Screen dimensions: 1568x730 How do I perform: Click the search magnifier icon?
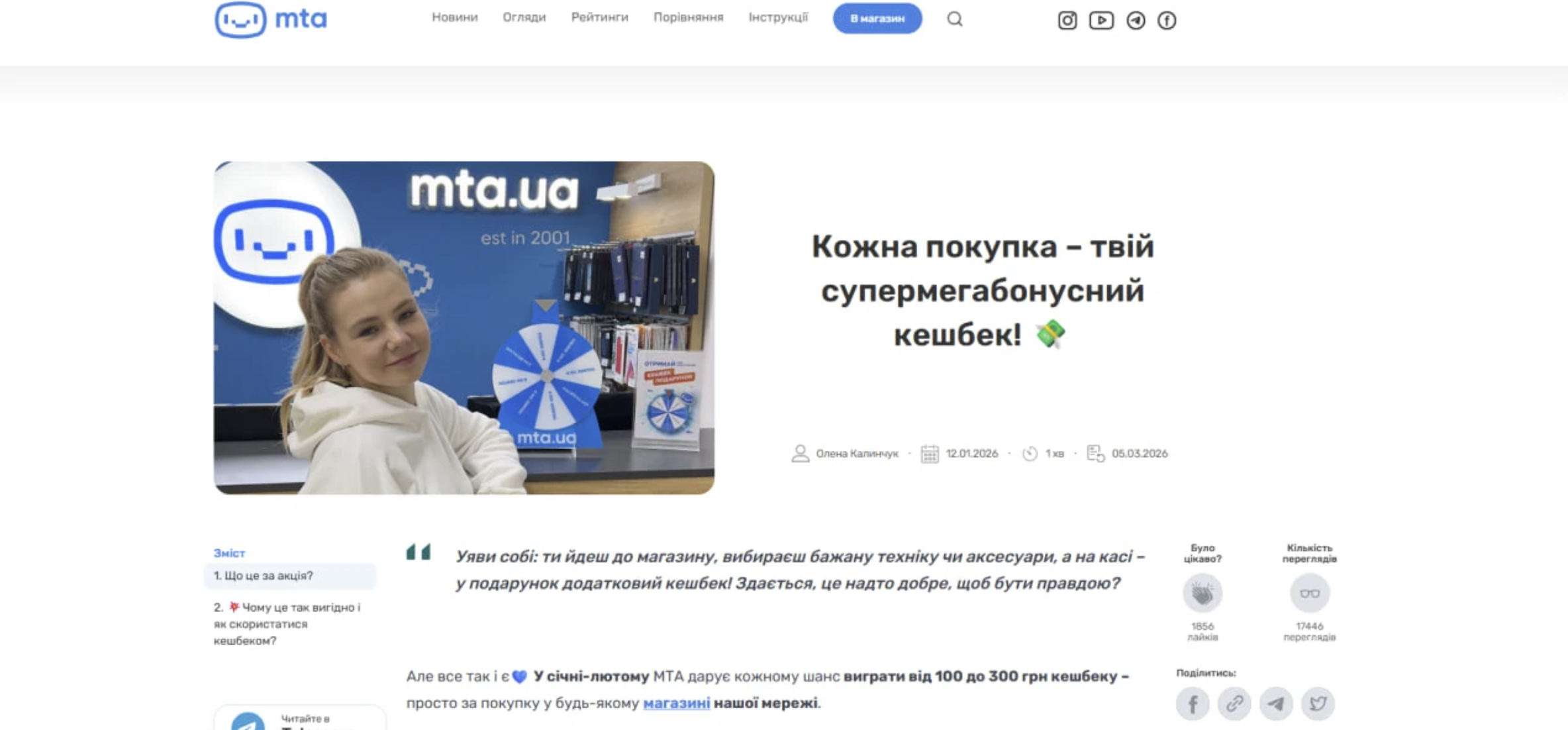(954, 19)
